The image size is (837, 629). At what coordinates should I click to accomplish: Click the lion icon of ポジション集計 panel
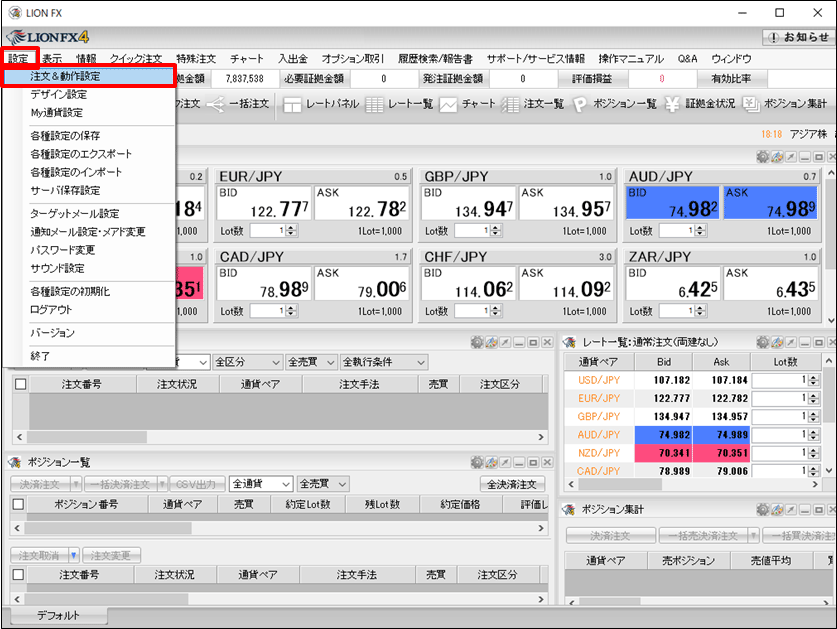tap(569, 510)
